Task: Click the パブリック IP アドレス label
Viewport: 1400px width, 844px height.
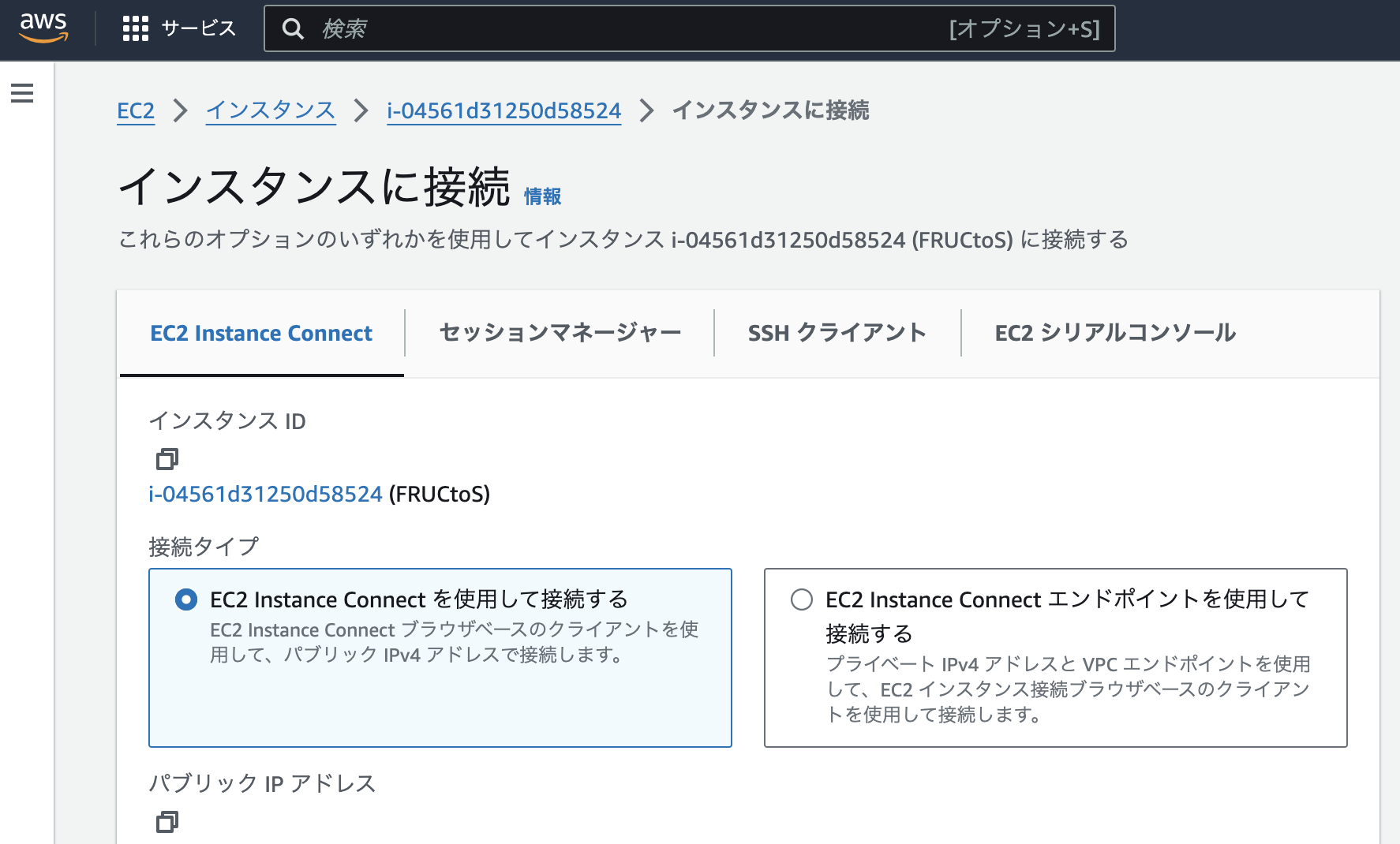Action: (262, 783)
